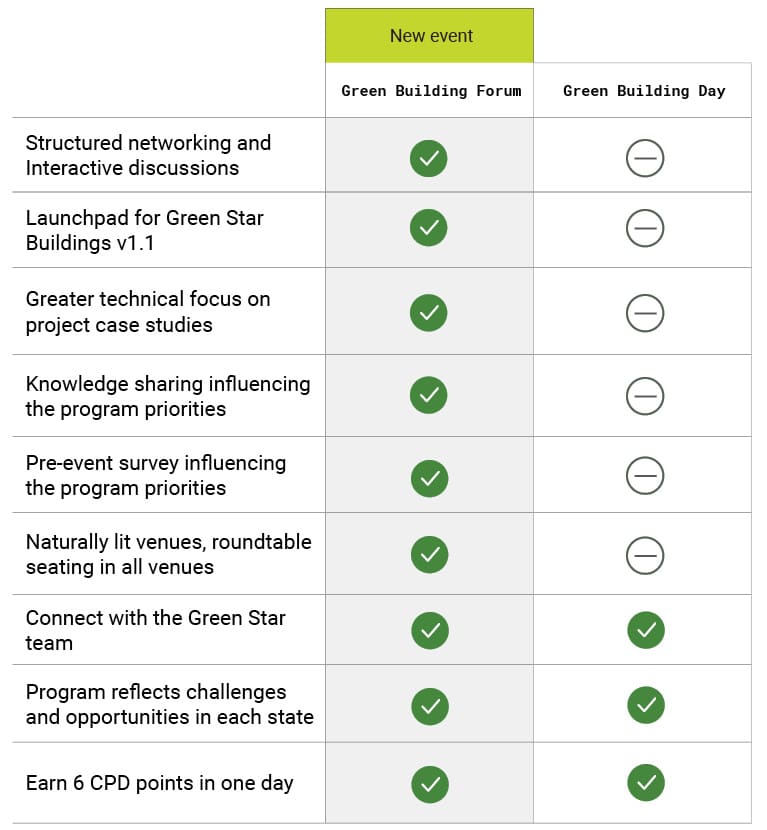
Task: Click Day checkmark for Connect with Green Star team
Action: [x=646, y=630]
